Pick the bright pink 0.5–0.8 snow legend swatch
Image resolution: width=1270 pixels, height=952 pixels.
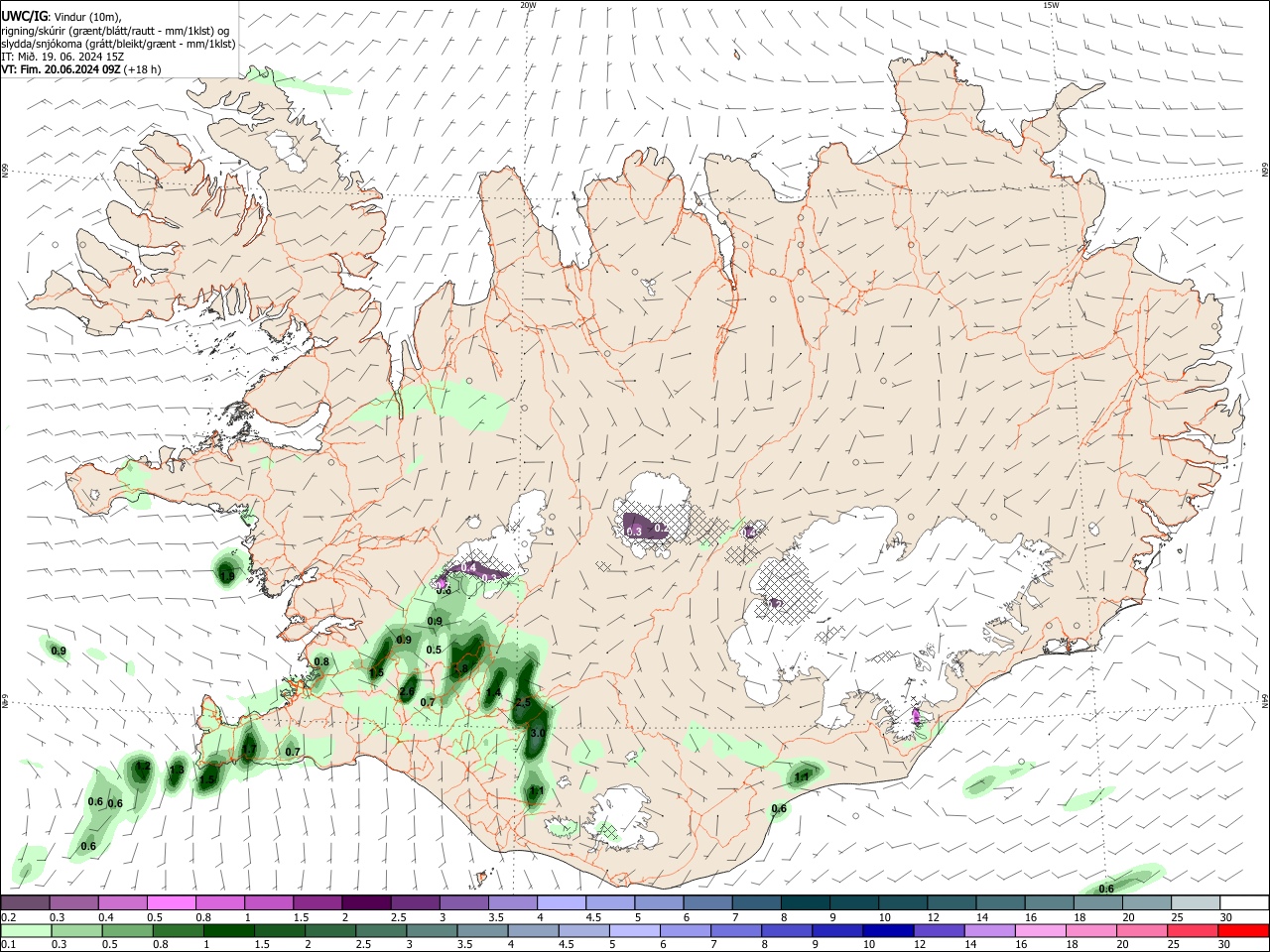171,903
